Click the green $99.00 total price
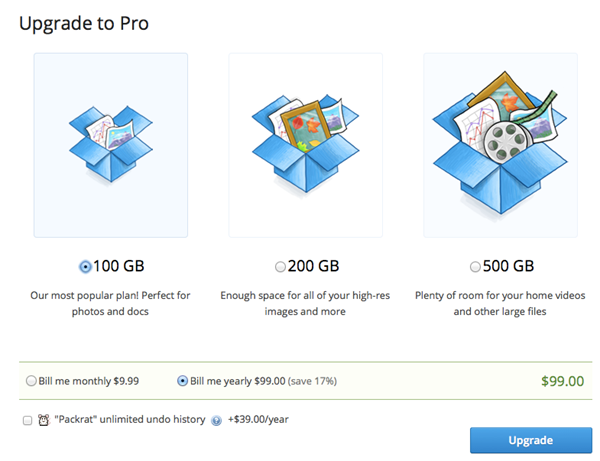 point(561,381)
